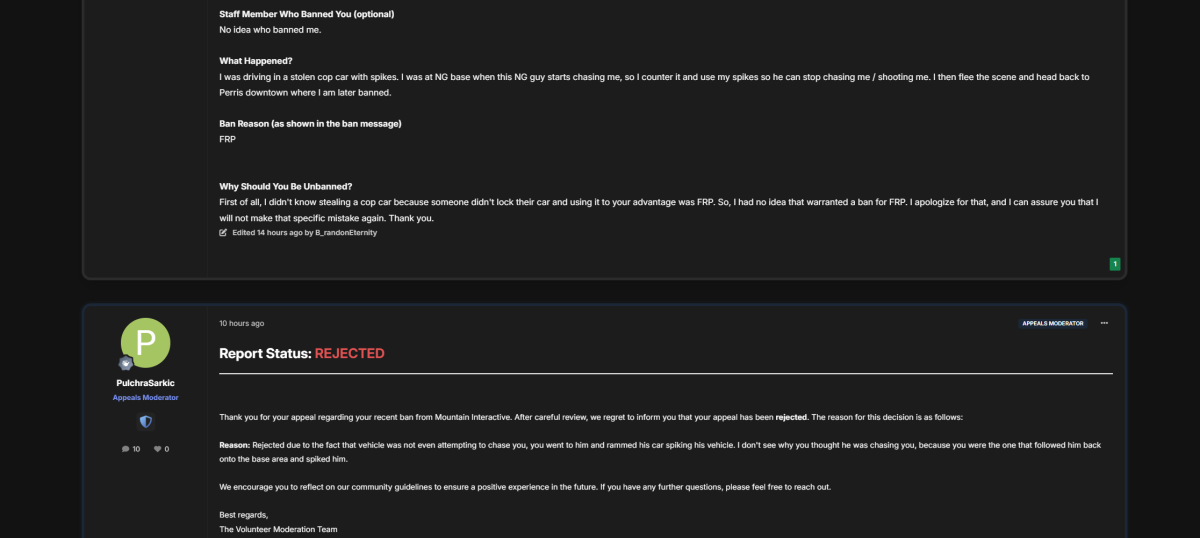Open PulchraSarkic's green P avatar
The image size is (1200, 538).
coord(145,343)
